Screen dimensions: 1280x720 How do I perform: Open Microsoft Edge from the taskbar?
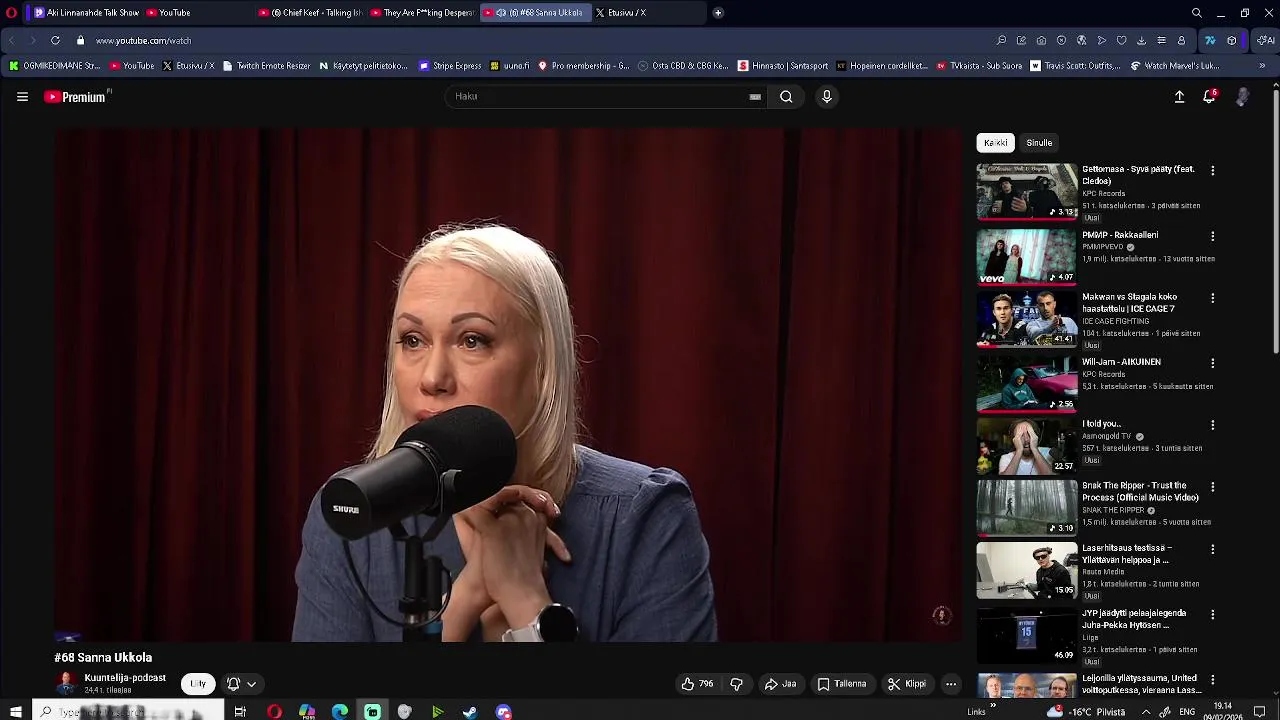click(x=340, y=712)
